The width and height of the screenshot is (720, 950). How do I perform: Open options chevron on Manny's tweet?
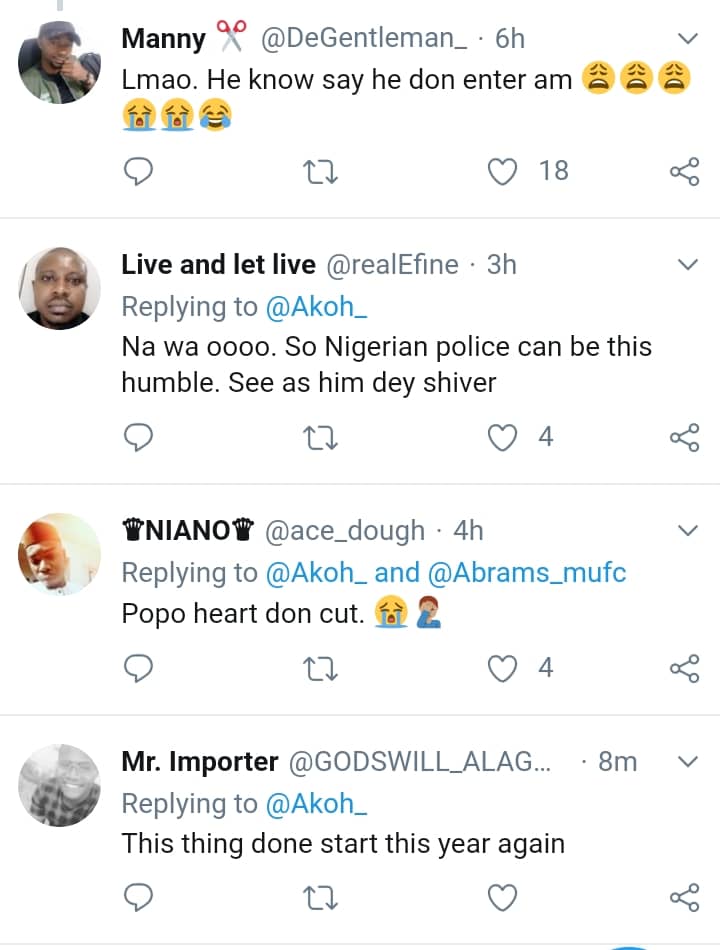[688, 39]
